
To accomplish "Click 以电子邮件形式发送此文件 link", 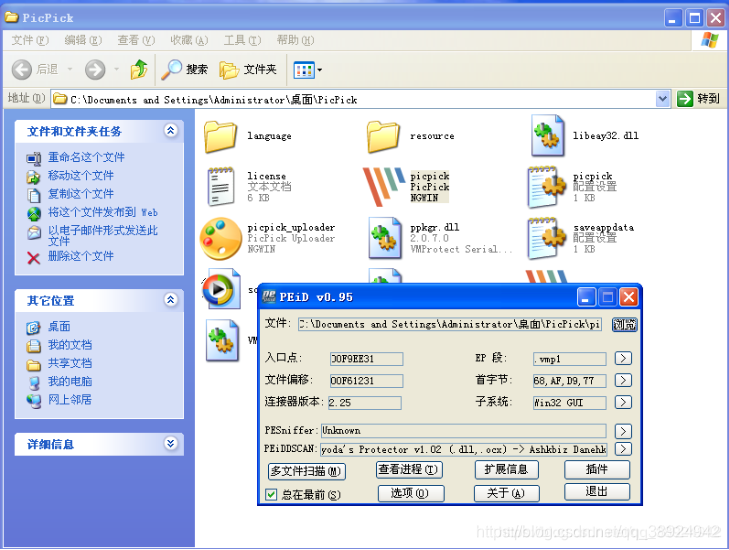I will click(x=103, y=236).
